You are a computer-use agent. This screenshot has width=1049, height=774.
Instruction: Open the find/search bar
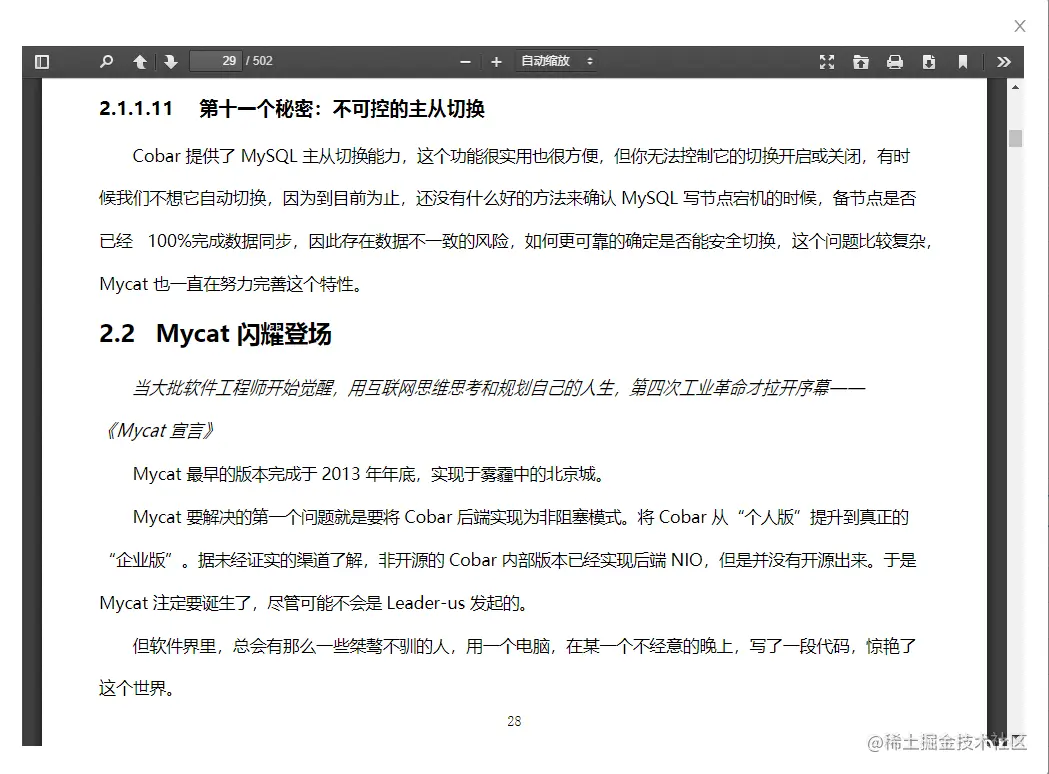pyautogui.click(x=106, y=61)
